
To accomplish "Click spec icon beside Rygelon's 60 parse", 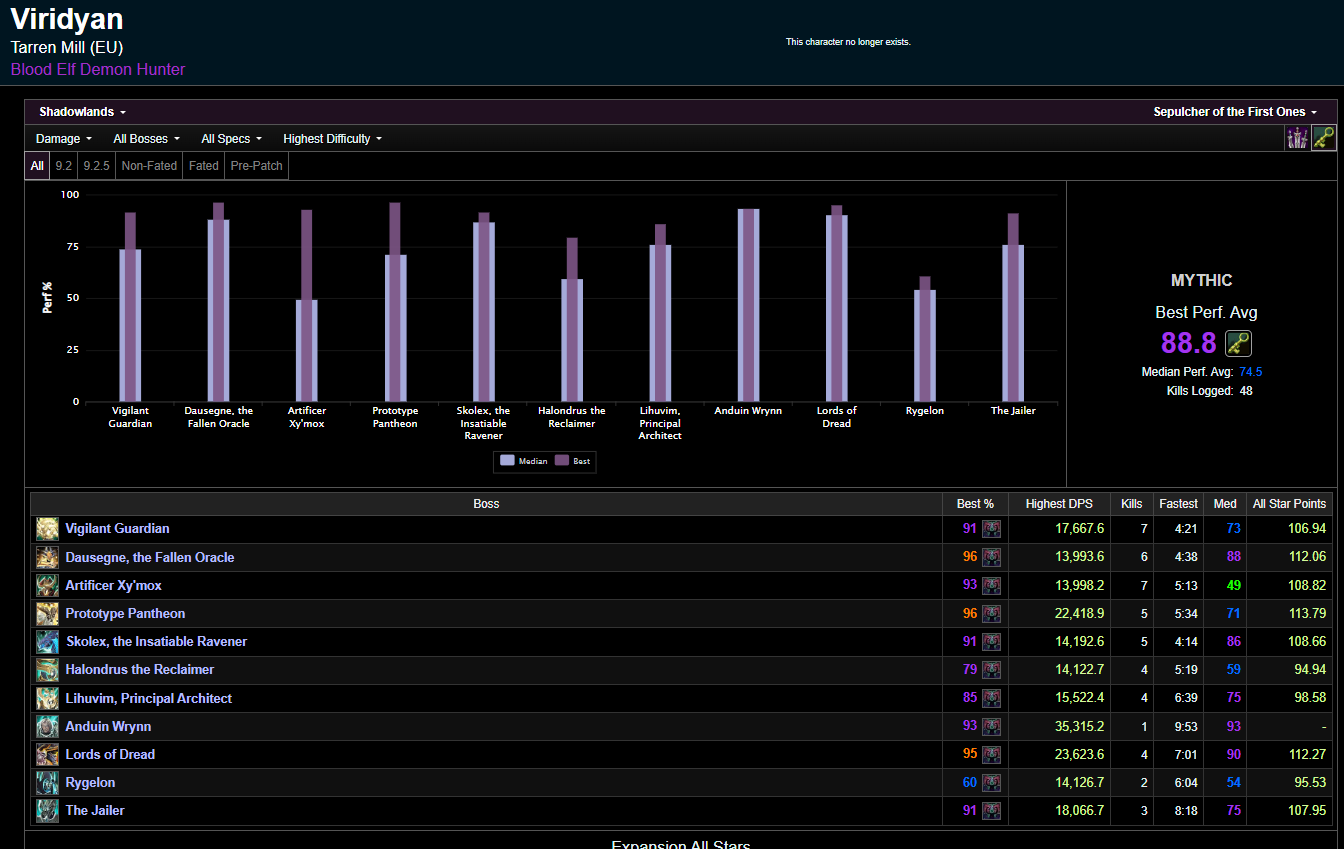I will (991, 782).
